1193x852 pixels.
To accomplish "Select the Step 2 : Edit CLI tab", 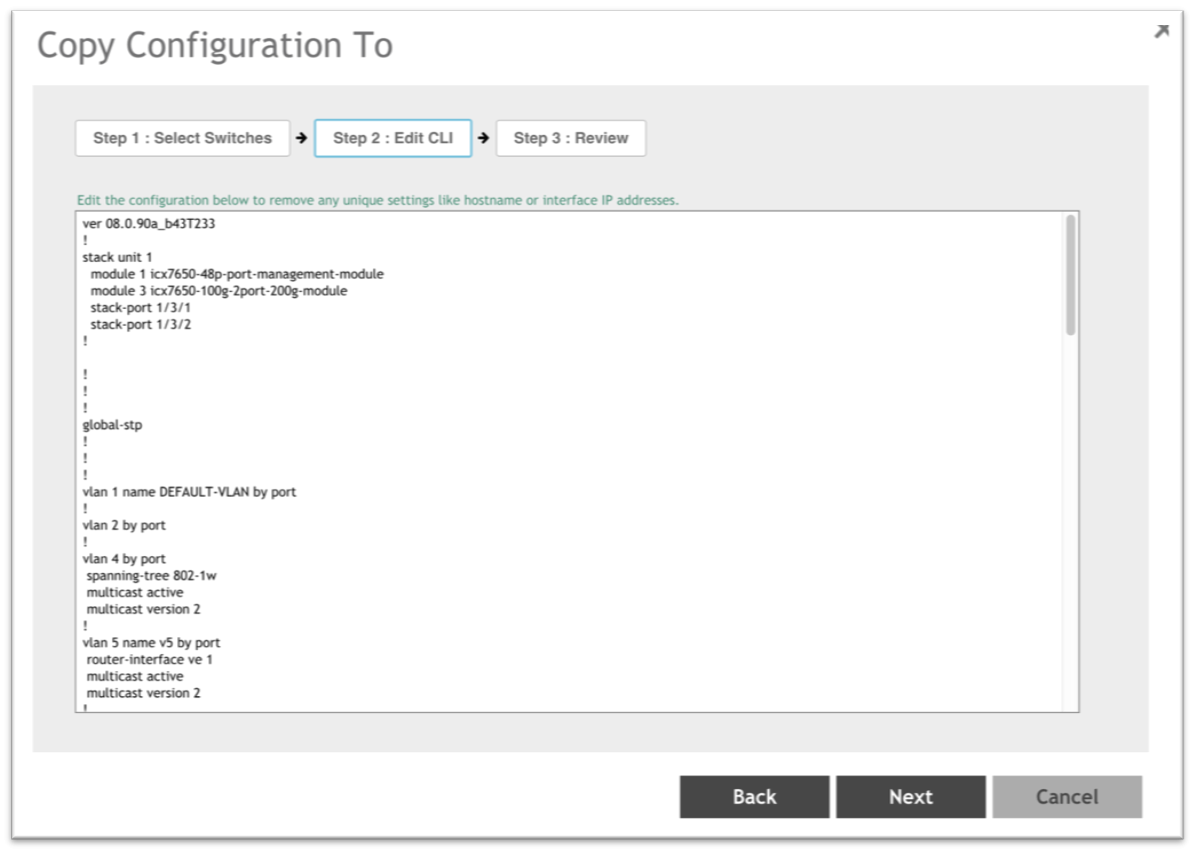I will tap(392, 138).
